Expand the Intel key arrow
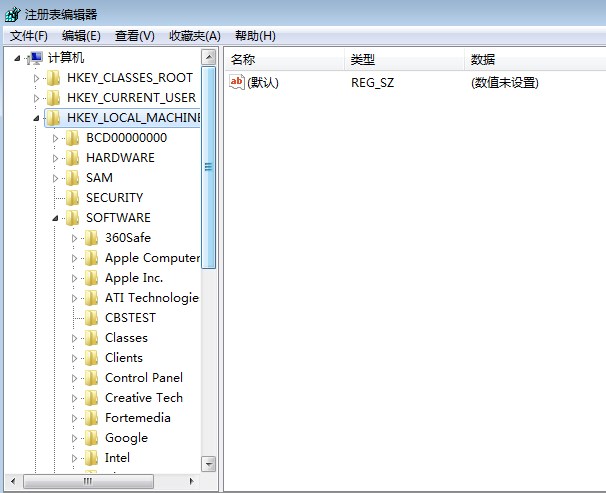The height and width of the screenshot is (493, 606). (x=75, y=459)
